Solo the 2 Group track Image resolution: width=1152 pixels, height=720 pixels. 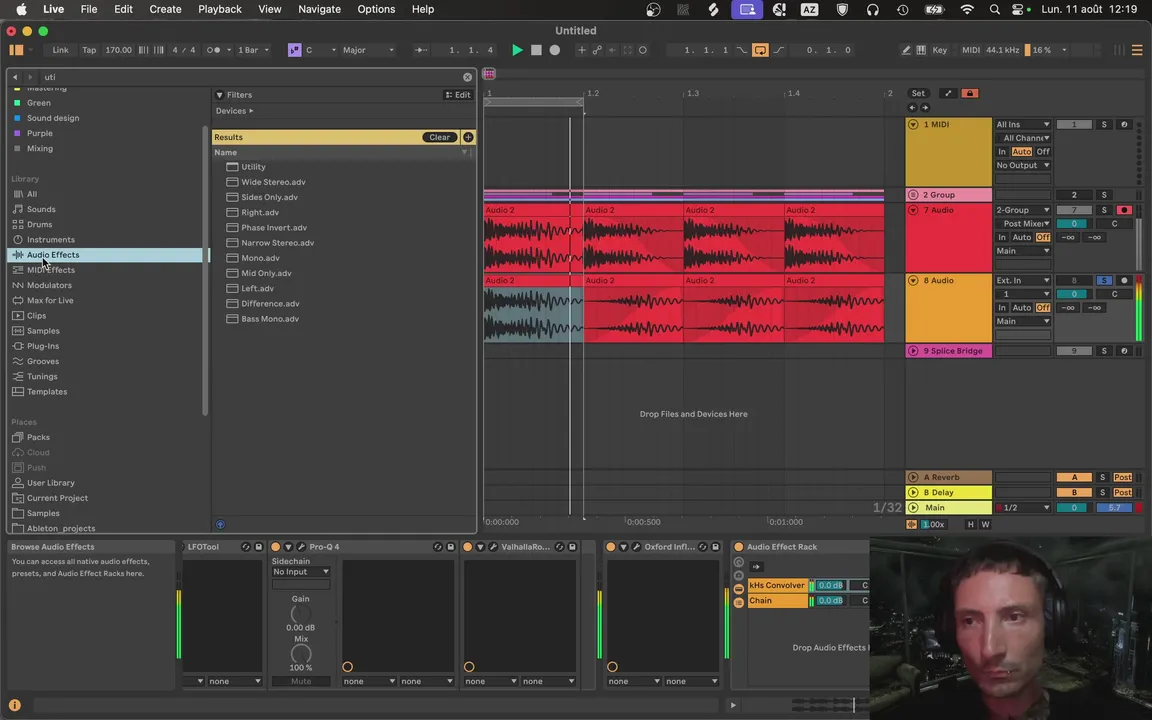(1104, 195)
